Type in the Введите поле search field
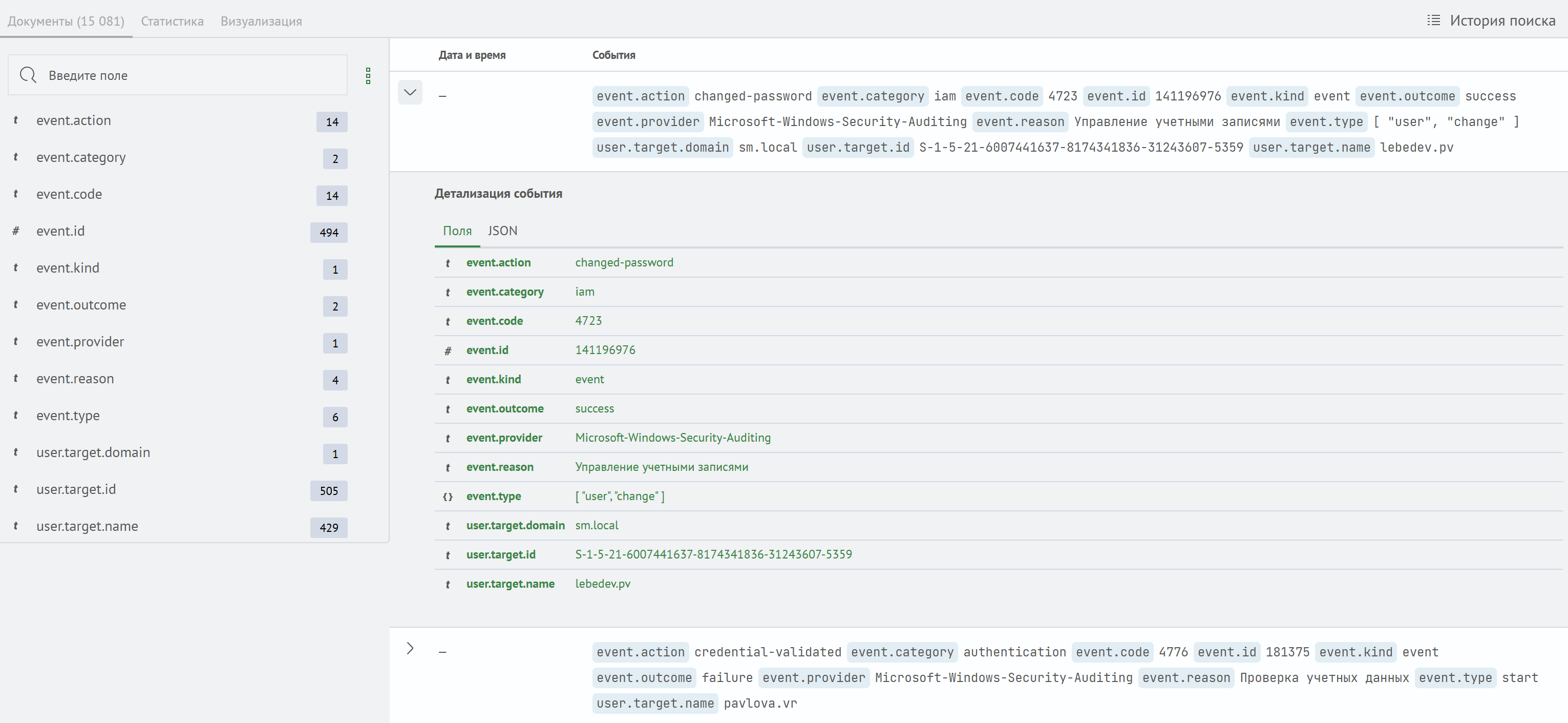The height and width of the screenshot is (723, 1568). point(188,75)
